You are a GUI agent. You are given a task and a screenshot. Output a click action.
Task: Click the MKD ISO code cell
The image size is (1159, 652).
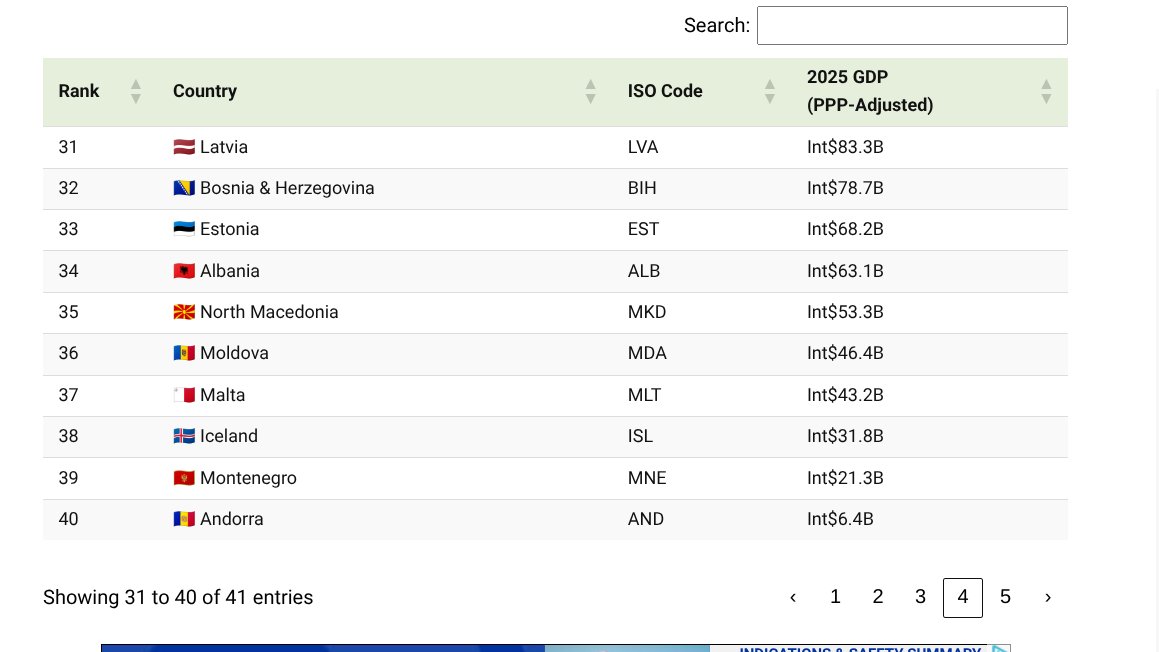[x=647, y=311]
